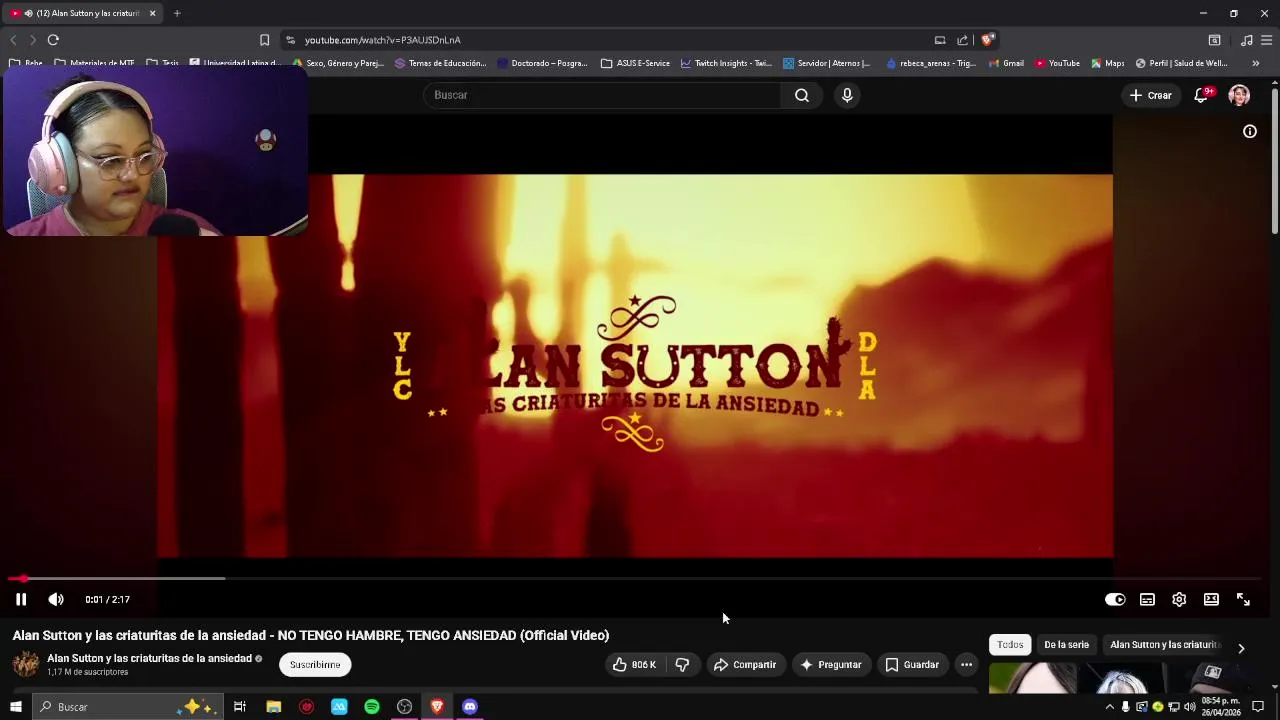1280x720 pixels.
Task: Open the Crear menu
Action: pyautogui.click(x=1150, y=95)
